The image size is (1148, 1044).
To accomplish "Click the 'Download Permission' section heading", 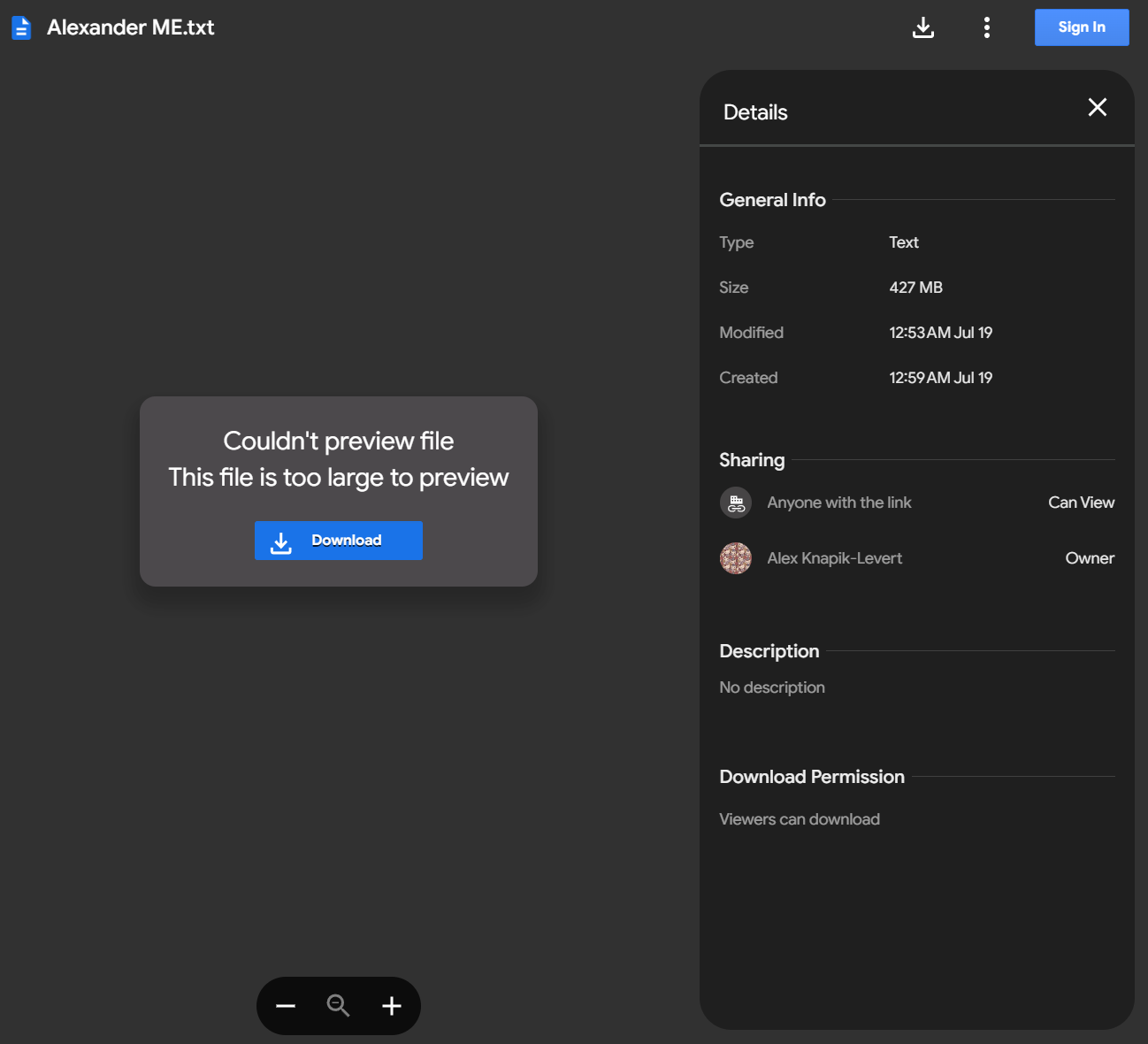I will pyautogui.click(x=812, y=777).
